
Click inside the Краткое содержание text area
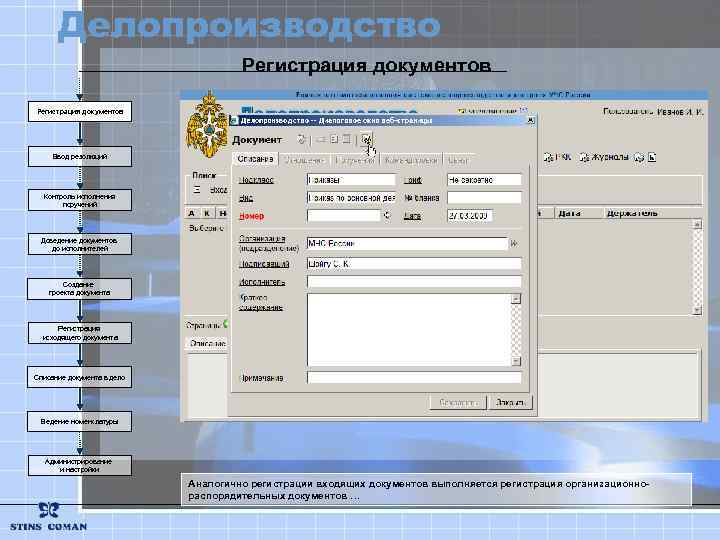(409, 330)
